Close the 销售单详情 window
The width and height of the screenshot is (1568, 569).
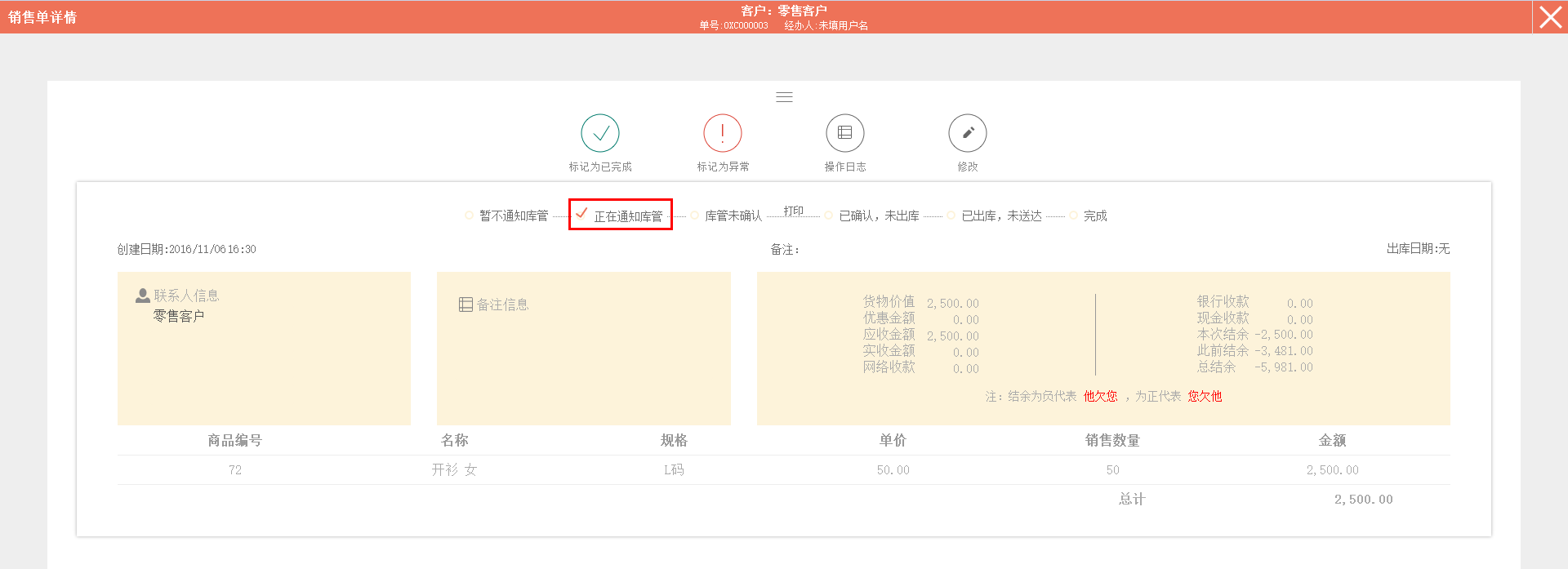point(1550,17)
